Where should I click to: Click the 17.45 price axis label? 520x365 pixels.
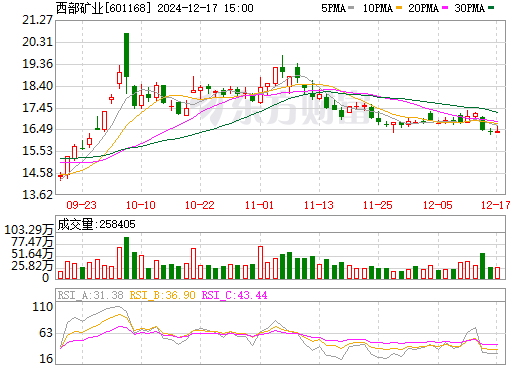coord(37,108)
